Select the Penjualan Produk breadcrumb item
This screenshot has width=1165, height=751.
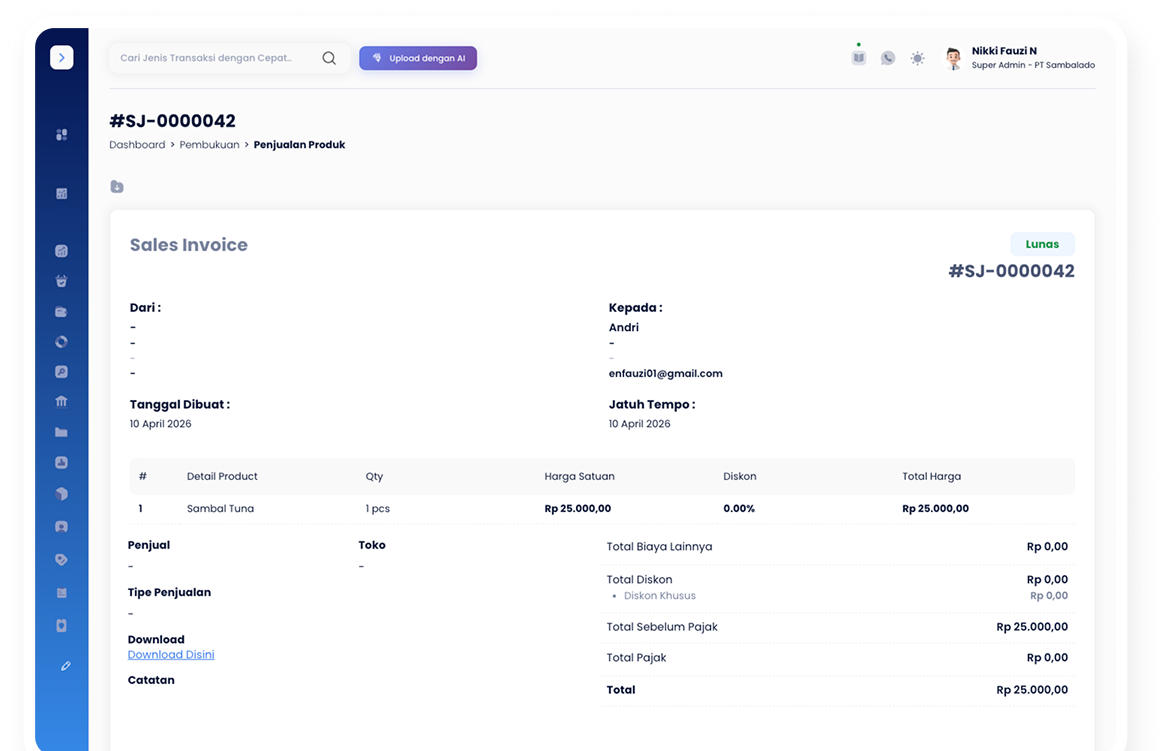tap(299, 144)
